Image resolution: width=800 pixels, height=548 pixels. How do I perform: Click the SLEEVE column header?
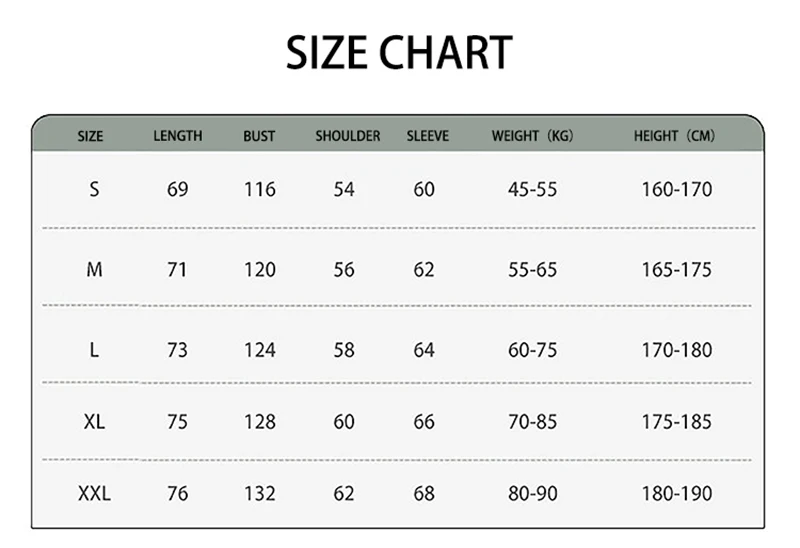[428, 136]
